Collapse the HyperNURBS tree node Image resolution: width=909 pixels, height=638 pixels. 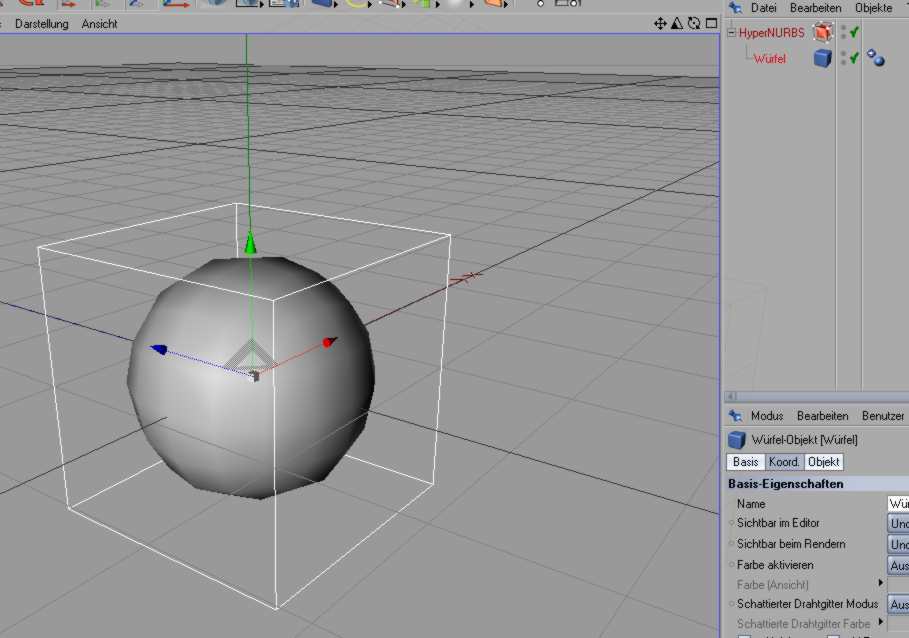pos(732,33)
